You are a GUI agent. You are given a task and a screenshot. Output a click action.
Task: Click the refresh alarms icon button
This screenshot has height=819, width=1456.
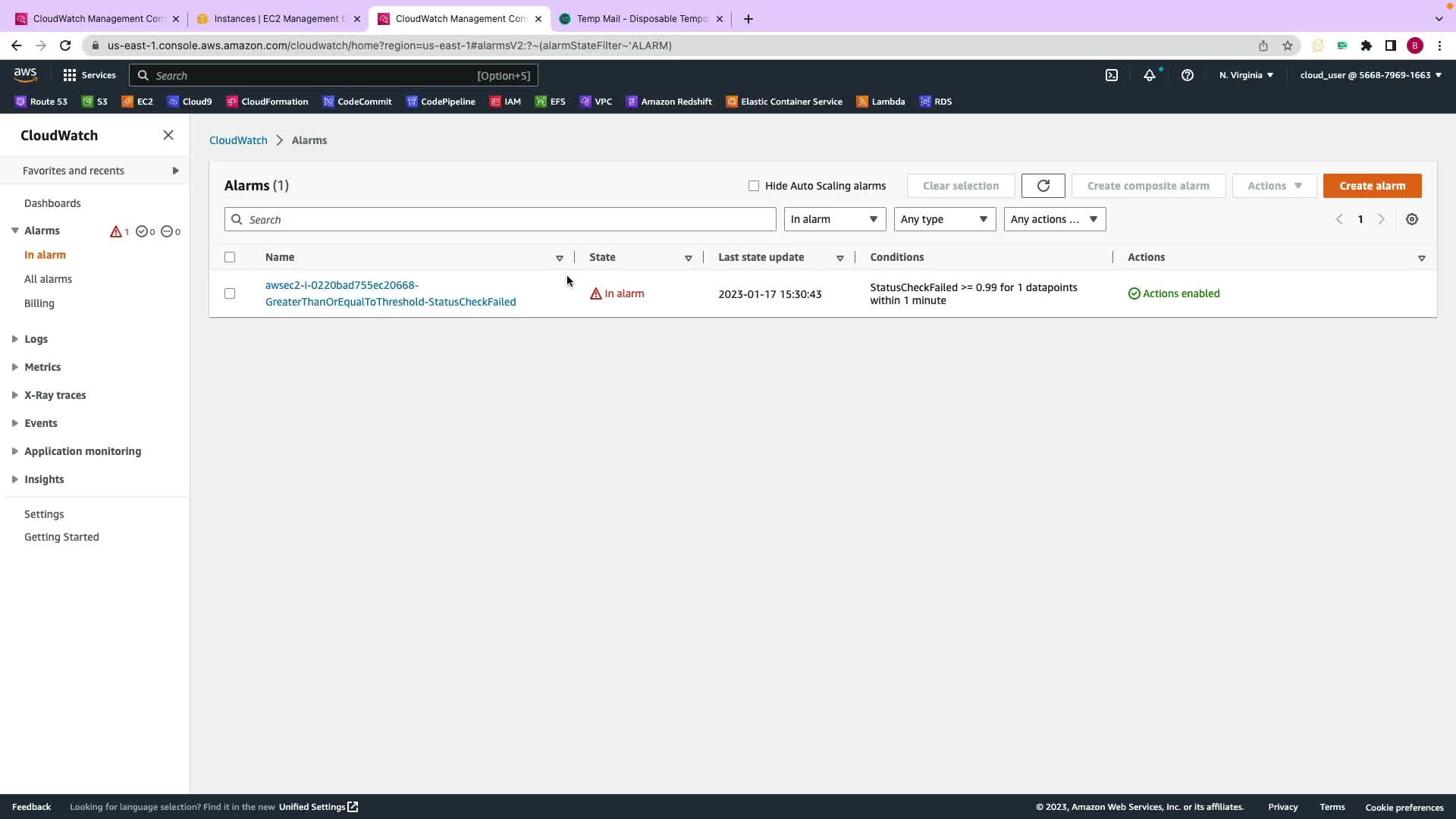(1043, 186)
